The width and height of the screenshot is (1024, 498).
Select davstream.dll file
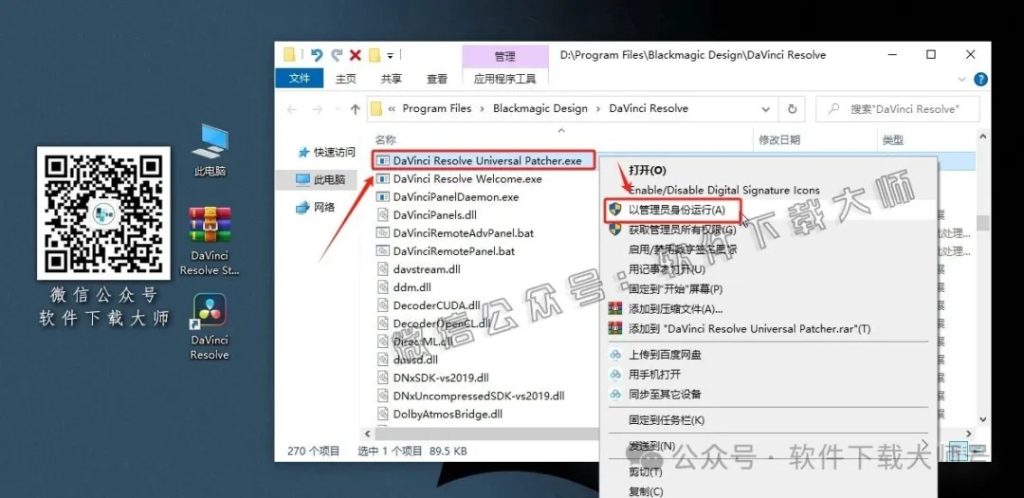point(426,269)
